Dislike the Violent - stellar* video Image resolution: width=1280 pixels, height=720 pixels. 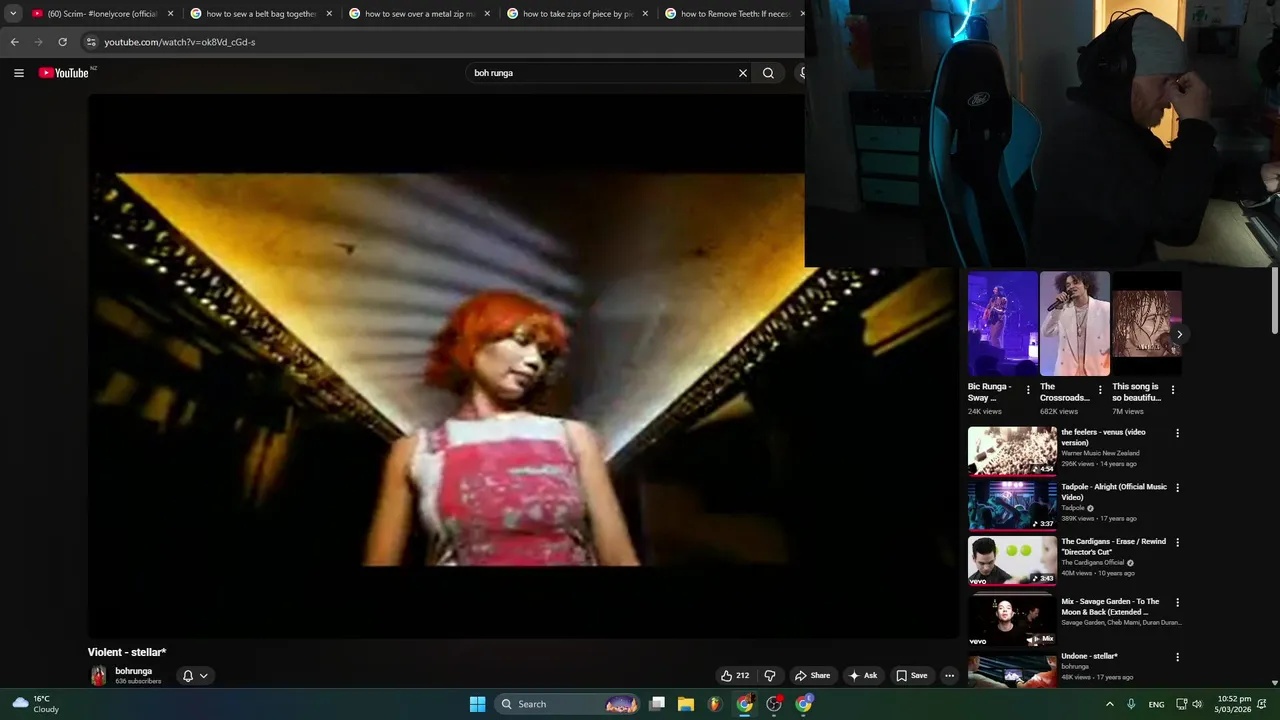[770, 675]
